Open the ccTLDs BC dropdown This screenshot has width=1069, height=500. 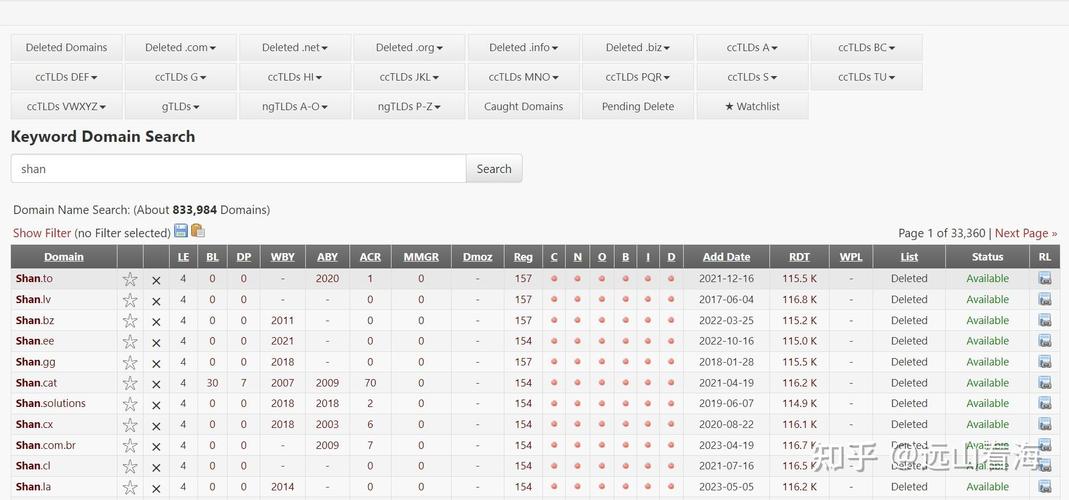867,48
